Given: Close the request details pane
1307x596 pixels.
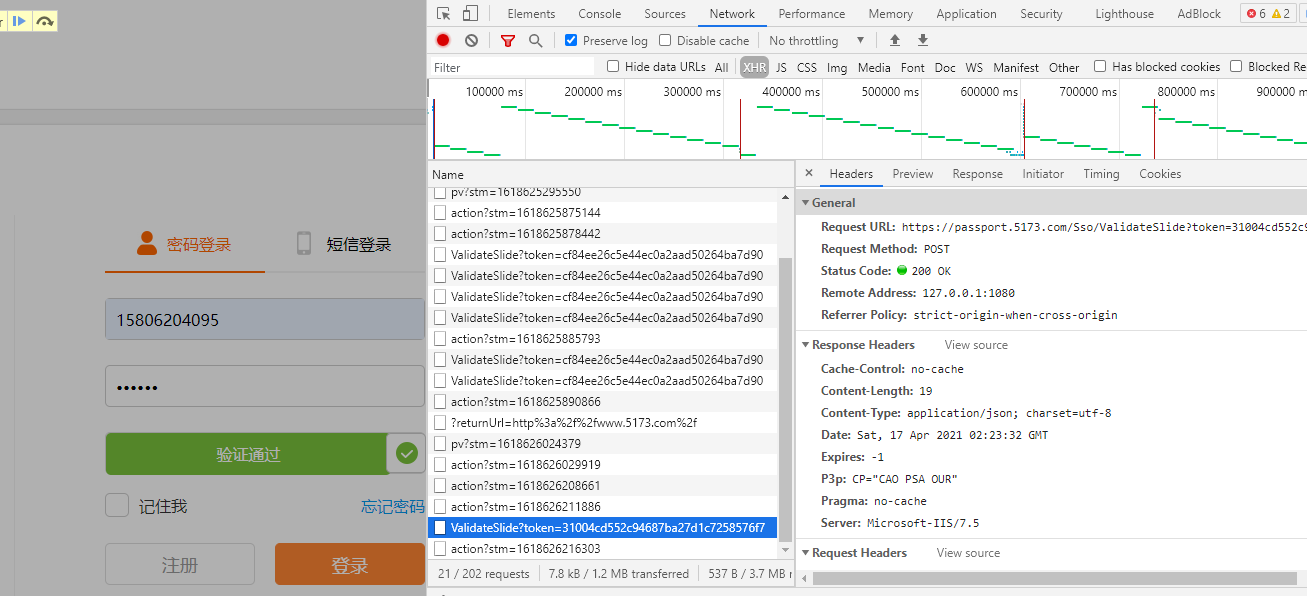Looking at the screenshot, I should tap(809, 173).
